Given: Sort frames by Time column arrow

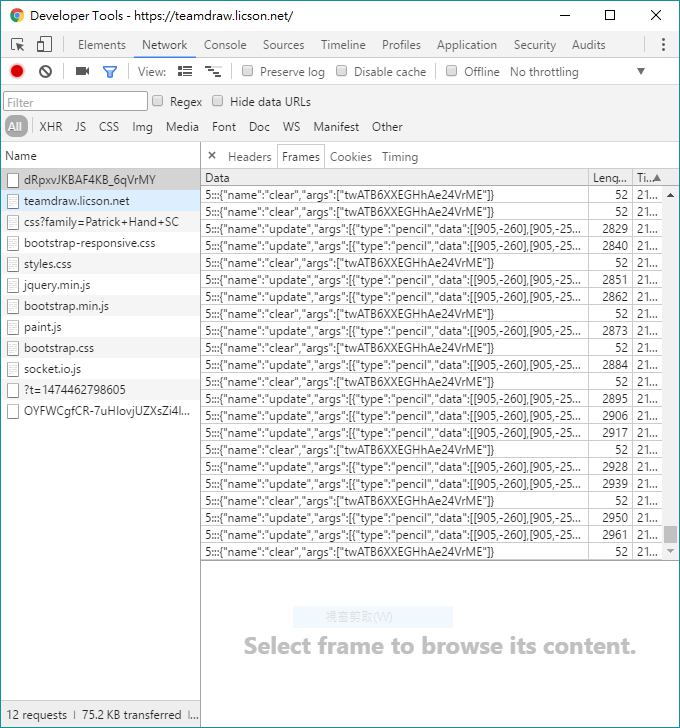Looking at the screenshot, I should click(656, 178).
